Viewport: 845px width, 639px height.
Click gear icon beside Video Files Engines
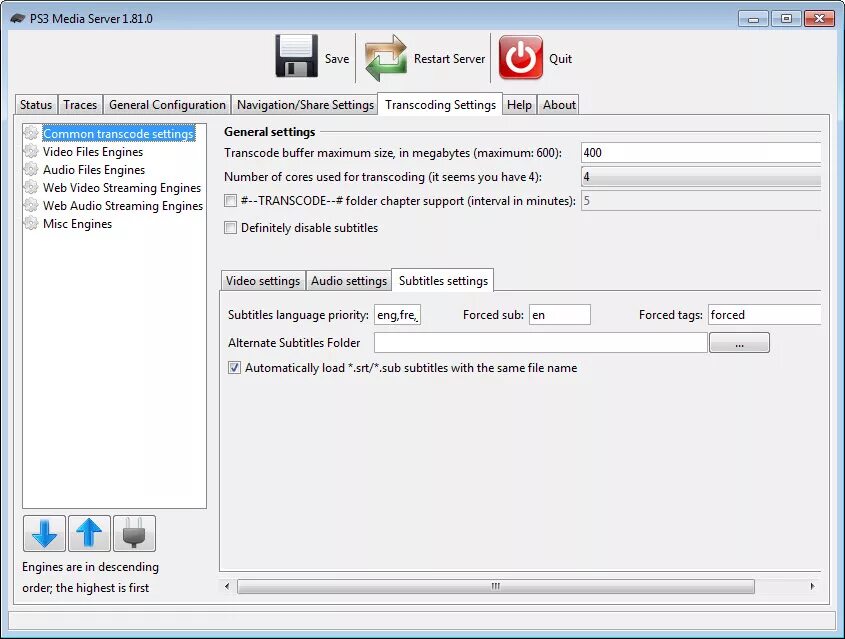31,151
